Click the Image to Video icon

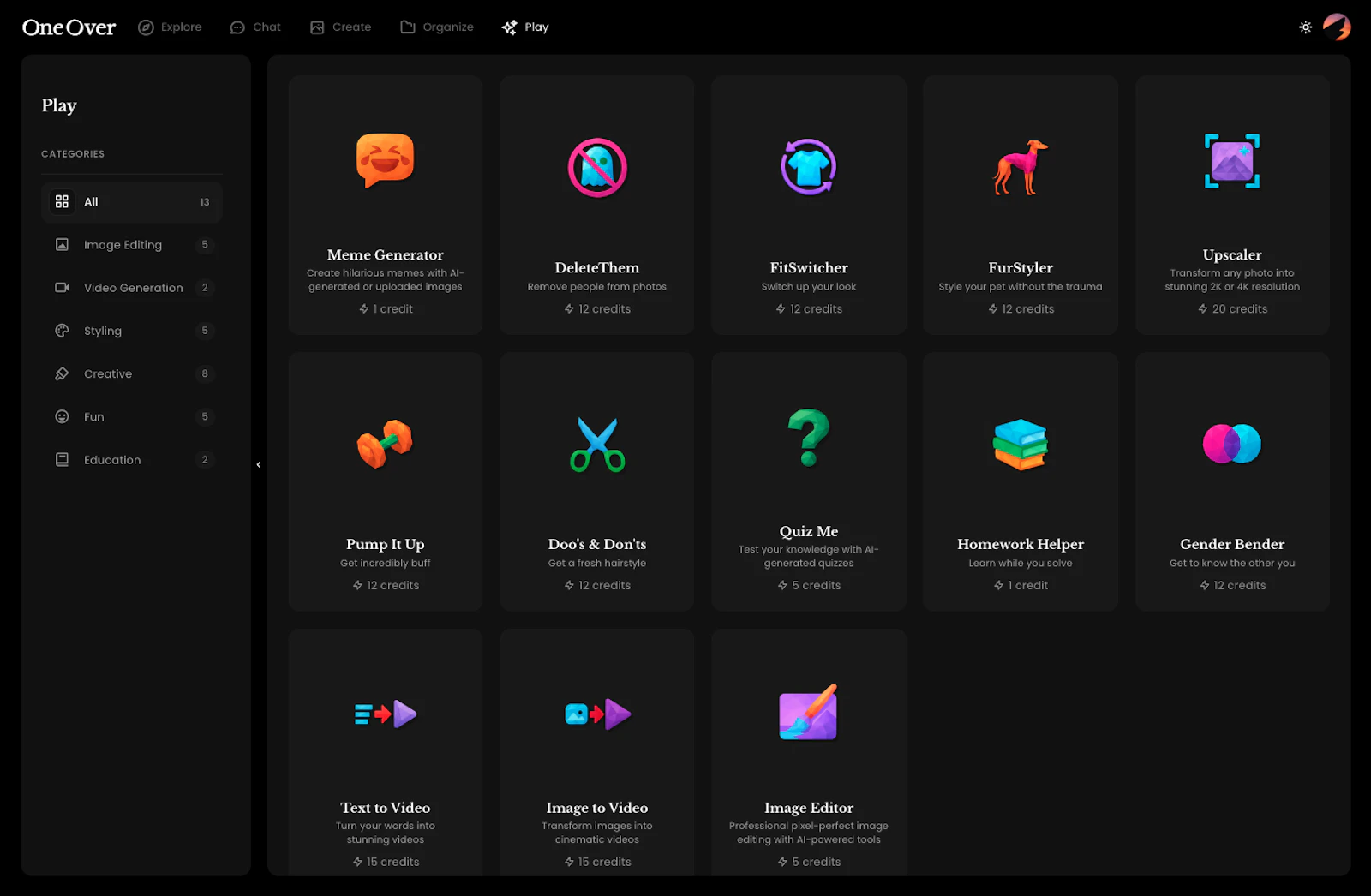tap(597, 714)
